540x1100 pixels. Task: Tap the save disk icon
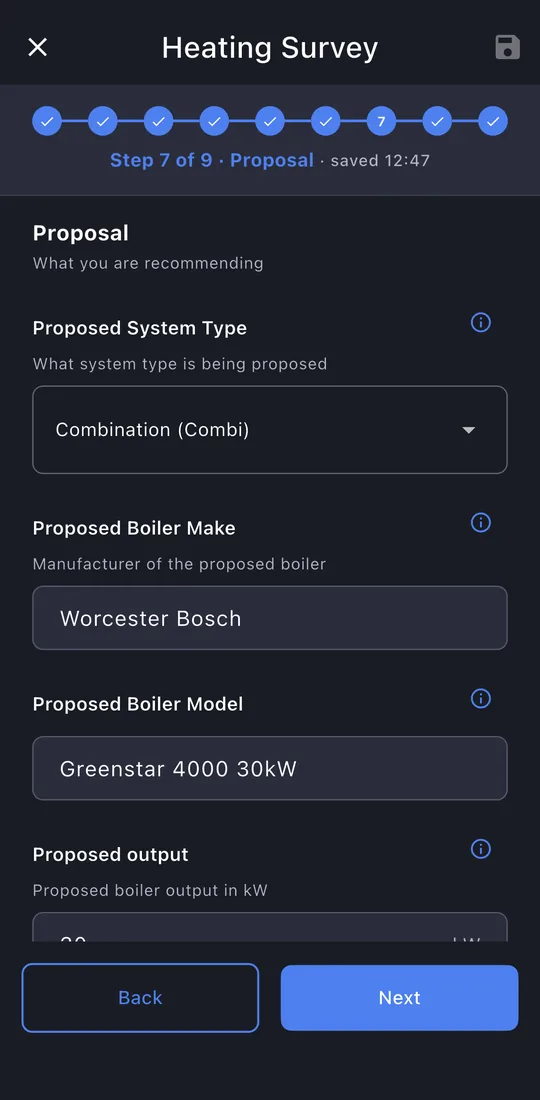507,48
